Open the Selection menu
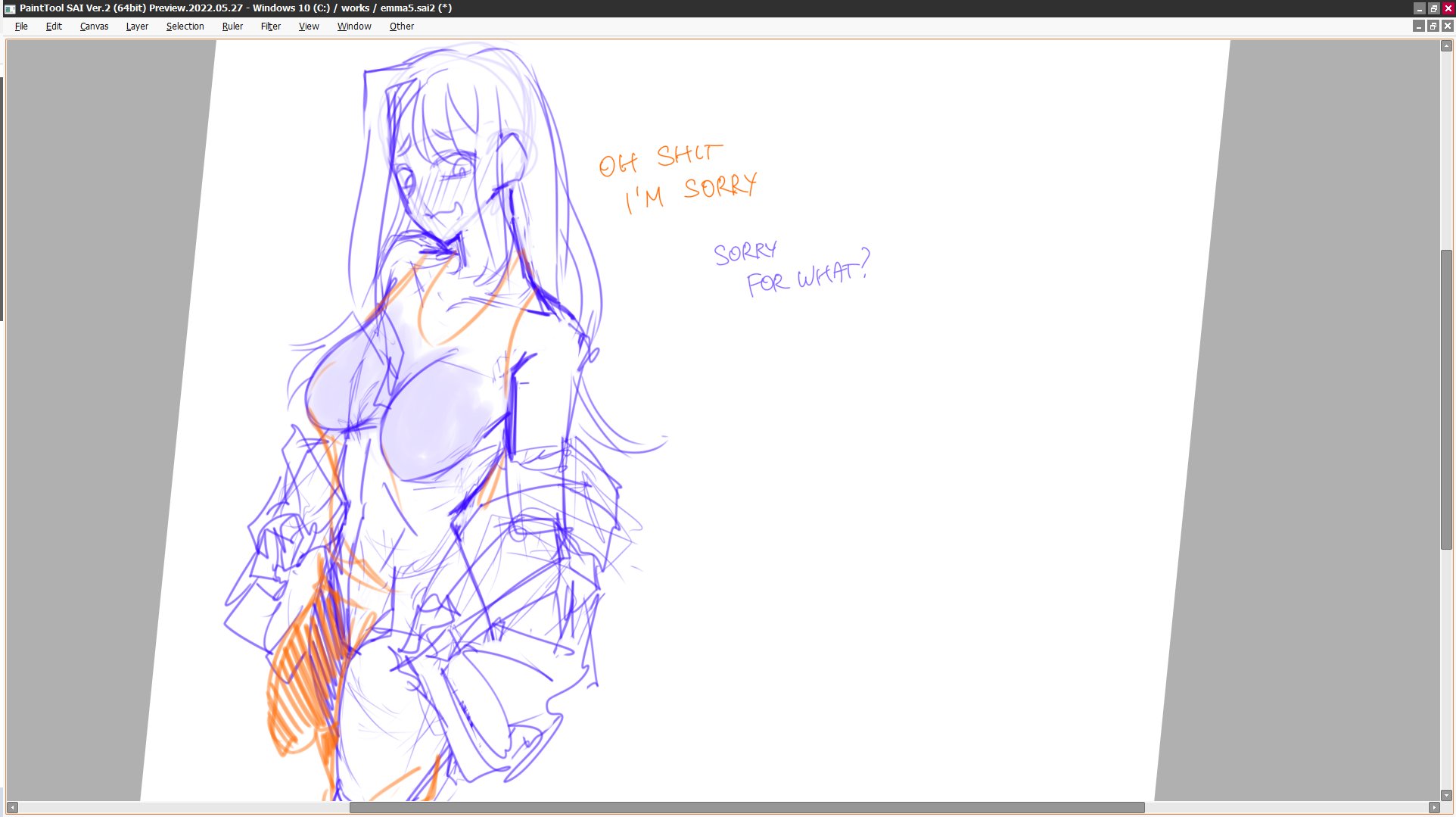This screenshot has width=1456, height=817. point(185,26)
